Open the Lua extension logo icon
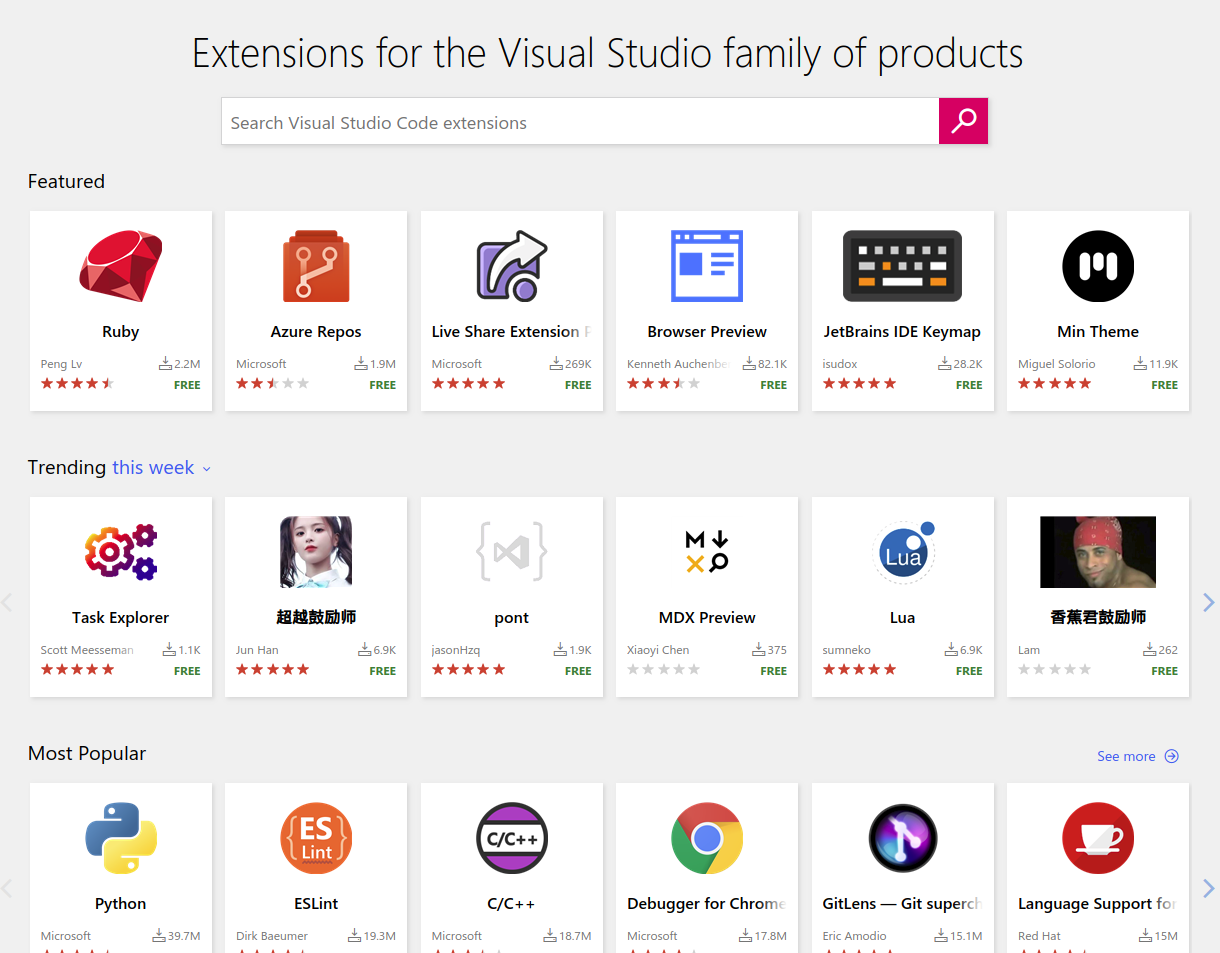This screenshot has width=1220, height=953. point(905,550)
